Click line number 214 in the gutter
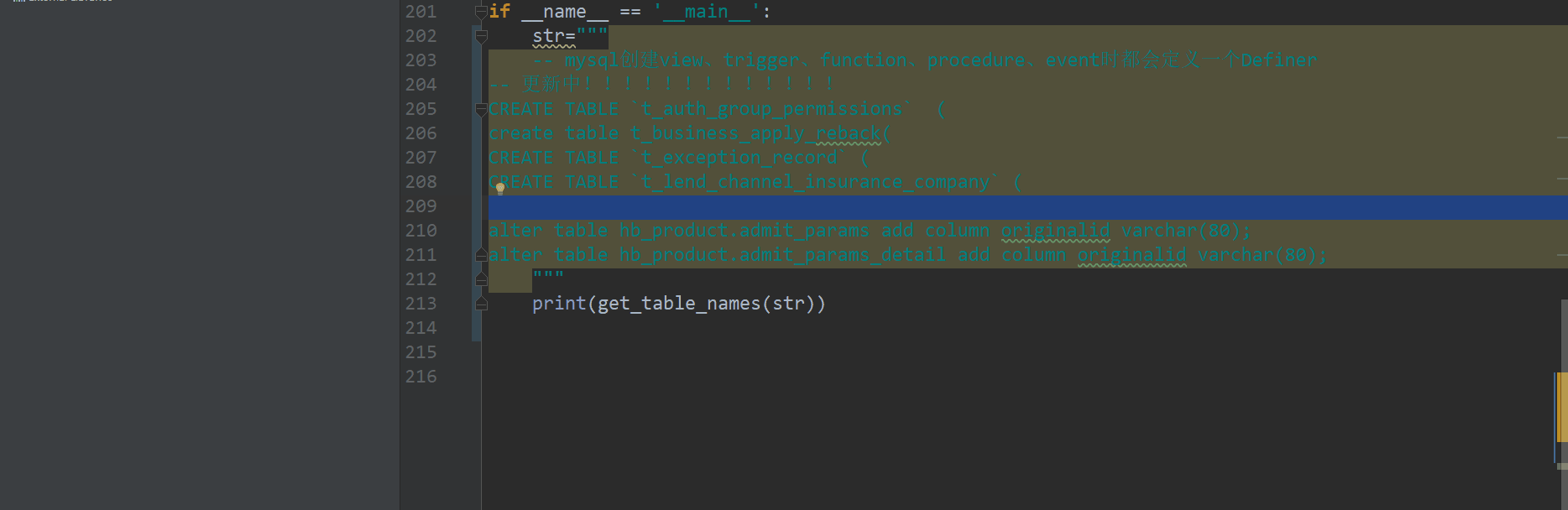Image resolution: width=1568 pixels, height=510 pixels. coord(421,328)
